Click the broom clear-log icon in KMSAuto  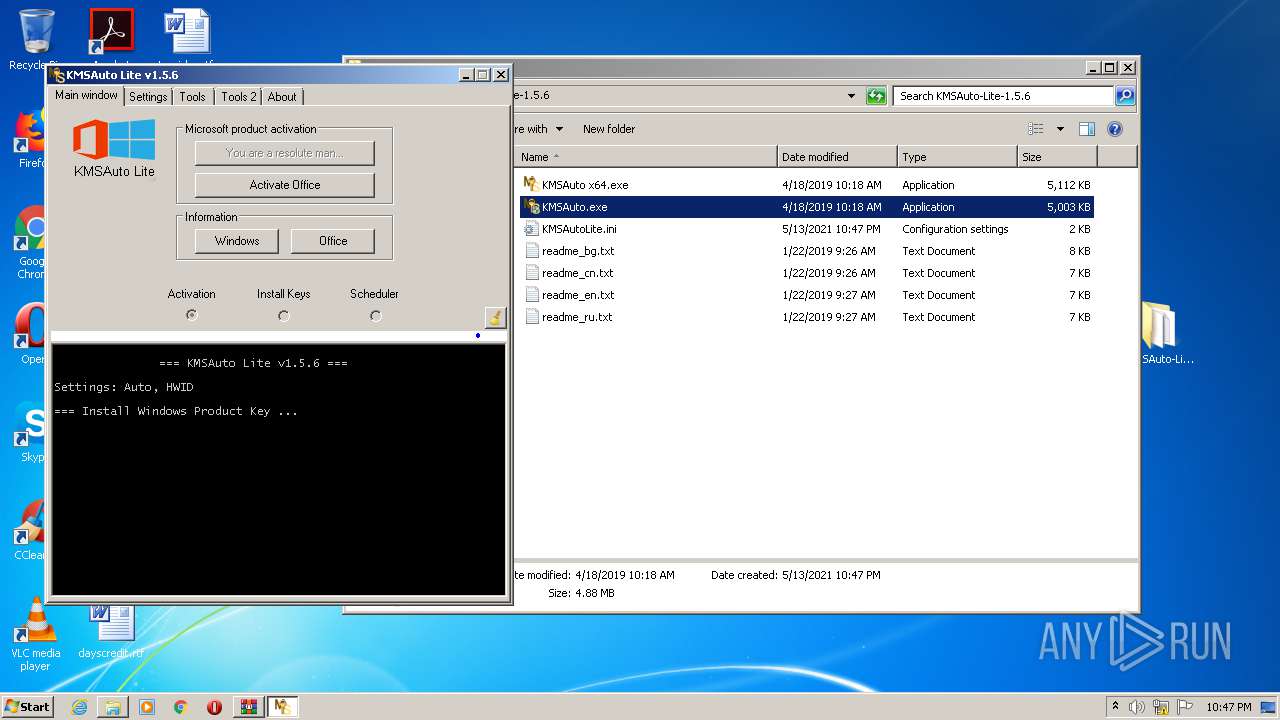click(x=495, y=317)
